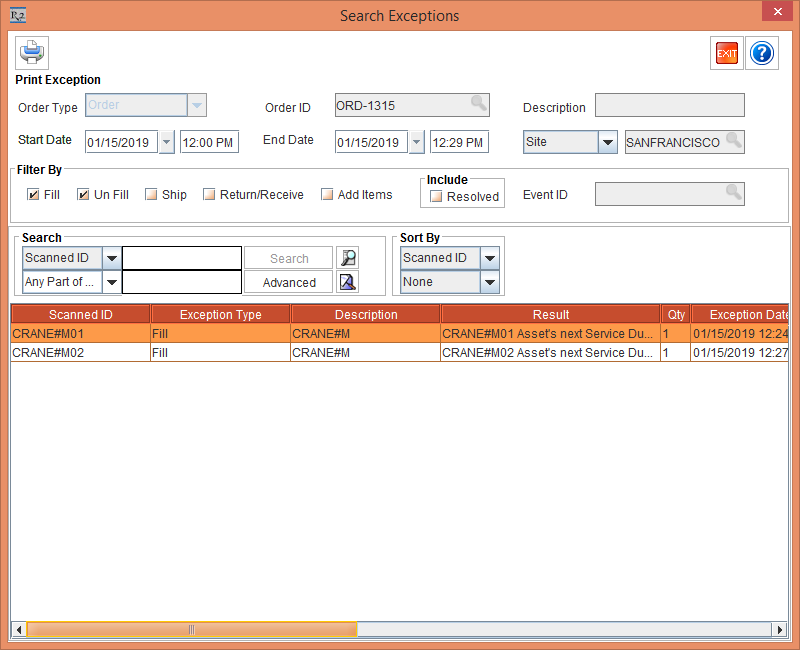Click the Print Exception printer icon
Screen dimensions: 800x650
pyautogui.click(x=32, y=52)
